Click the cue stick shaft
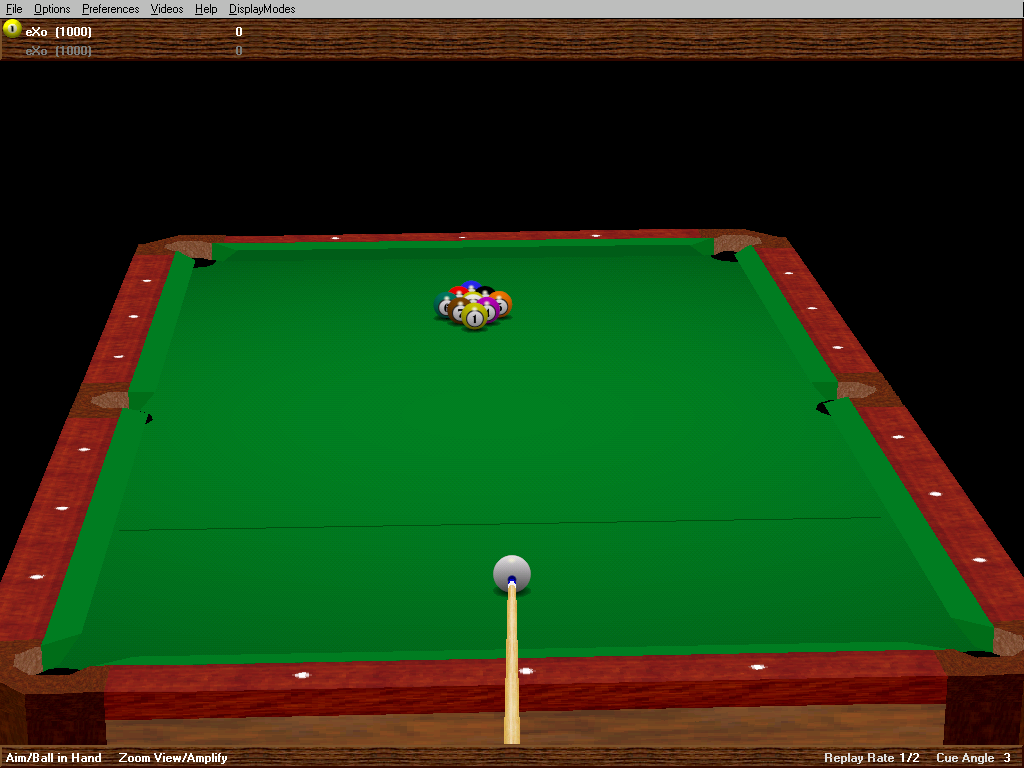 (x=512, y=663)
